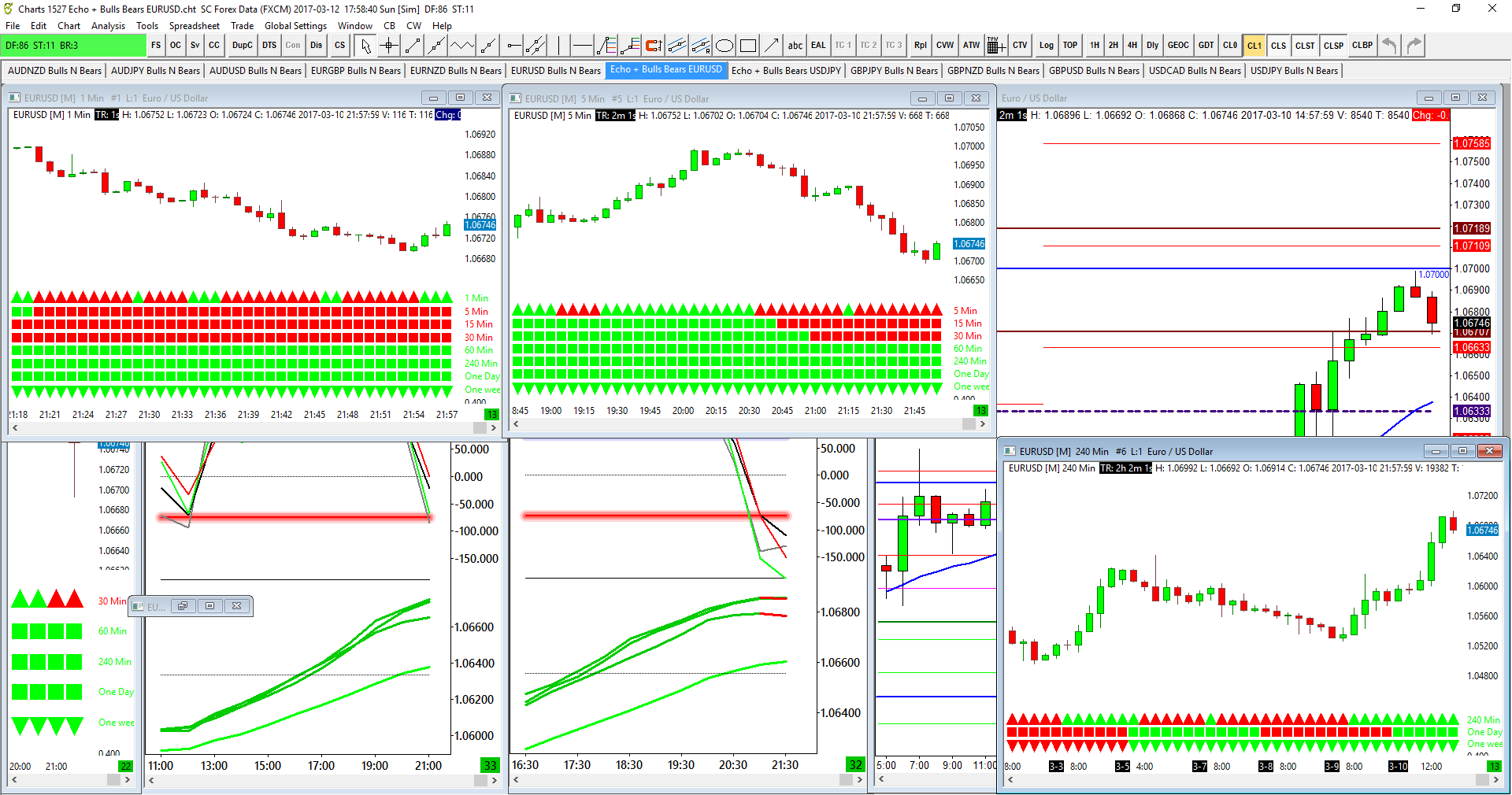Select the stepped projection levels tool
This screenshot has width=1512, height=795.
pyautogui.click(x=630, y=46)
